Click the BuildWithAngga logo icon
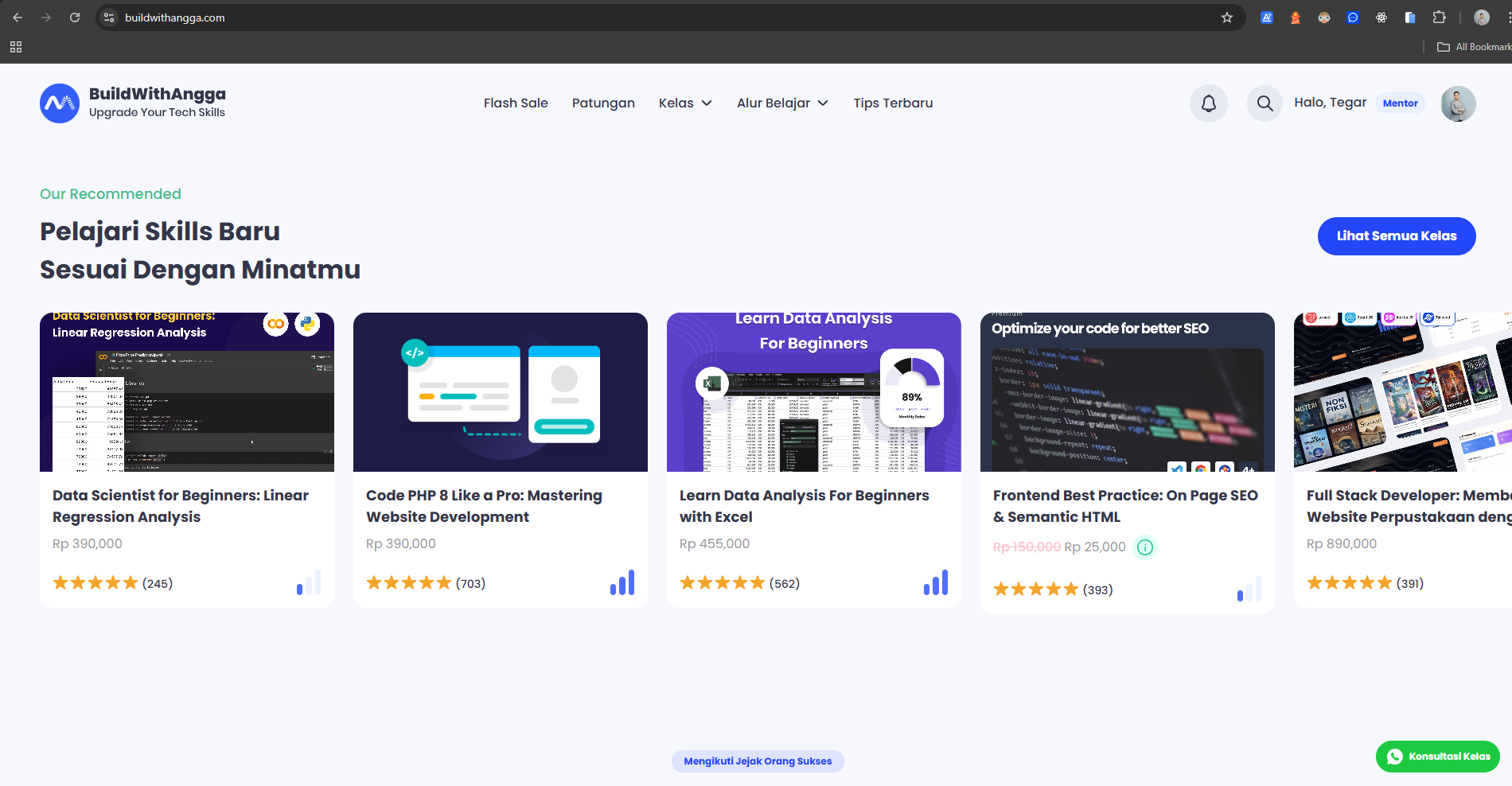This screenshot has width=1512, height=786. pos(60,103)
